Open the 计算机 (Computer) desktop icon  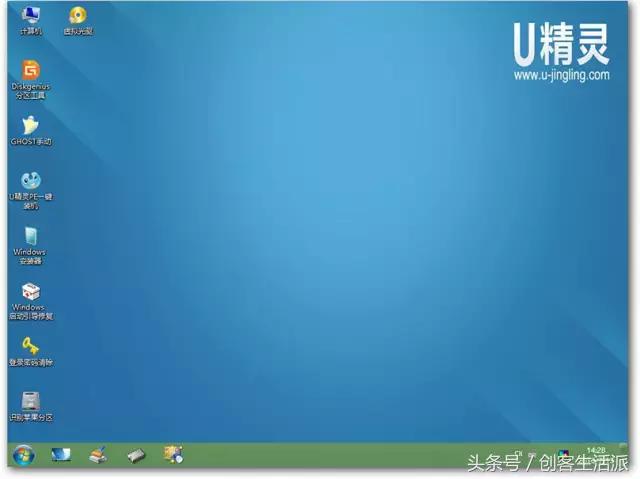pos(31,20)
